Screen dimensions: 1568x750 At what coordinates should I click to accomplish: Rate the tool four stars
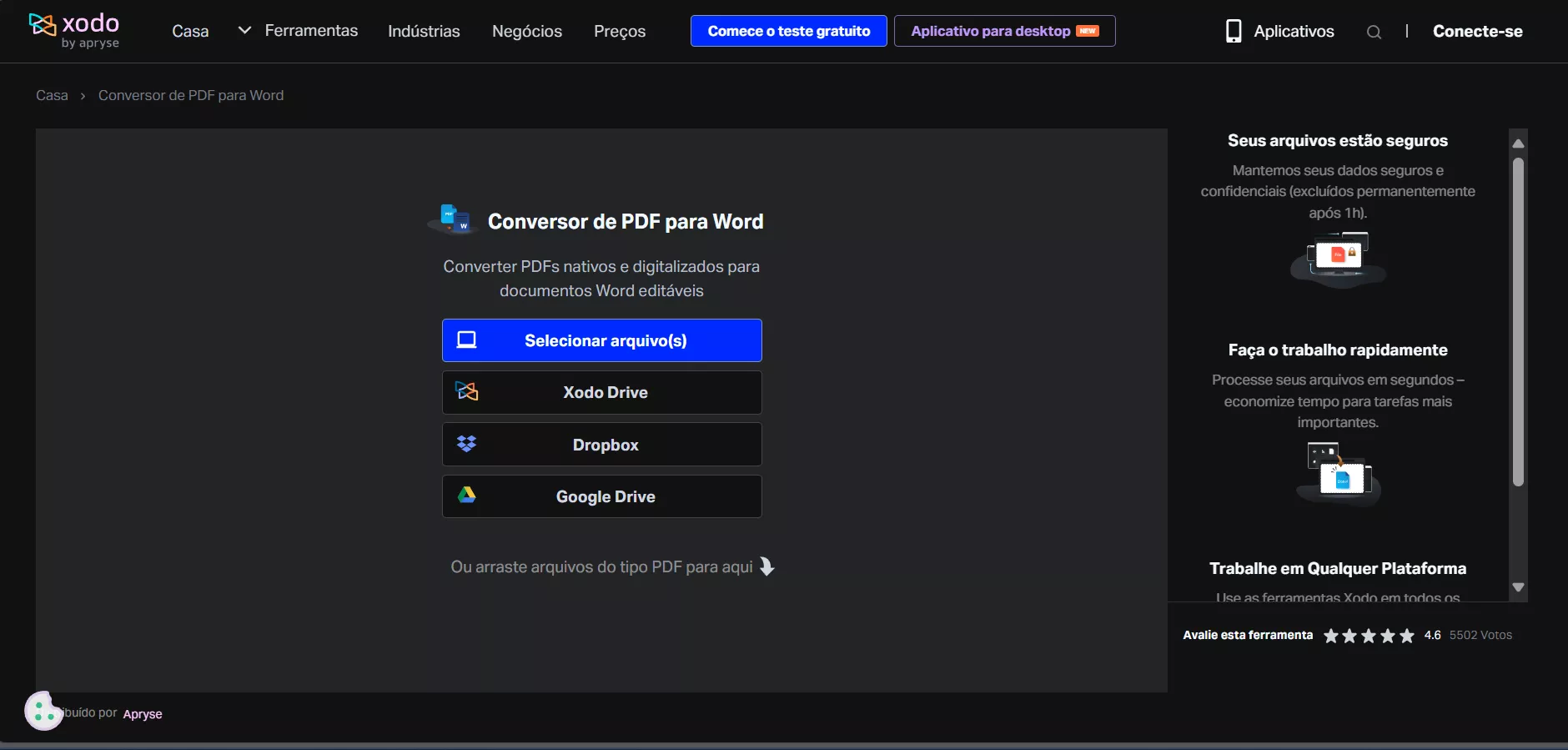[x=1388, y=636]
